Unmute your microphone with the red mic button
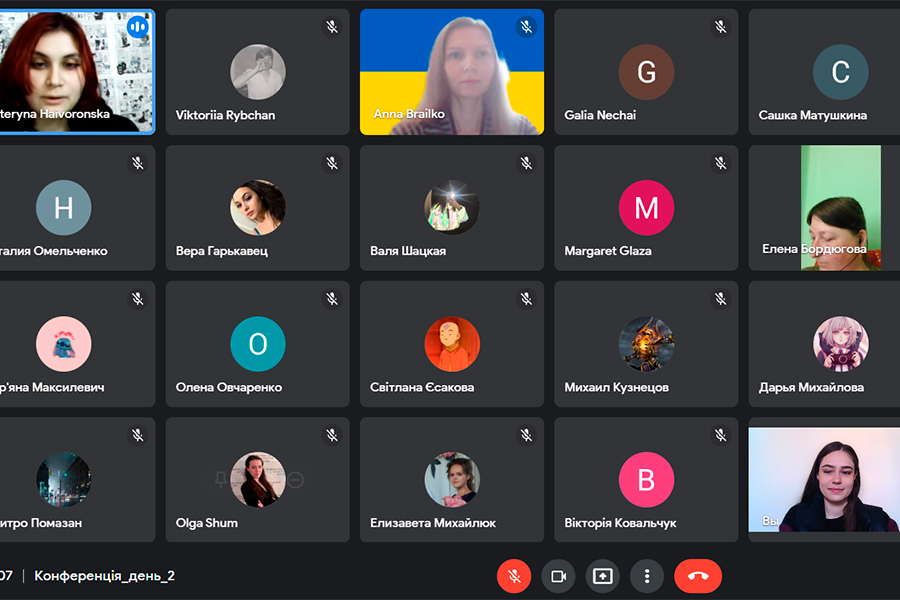The image size is (900, 600). pos(514,576)
